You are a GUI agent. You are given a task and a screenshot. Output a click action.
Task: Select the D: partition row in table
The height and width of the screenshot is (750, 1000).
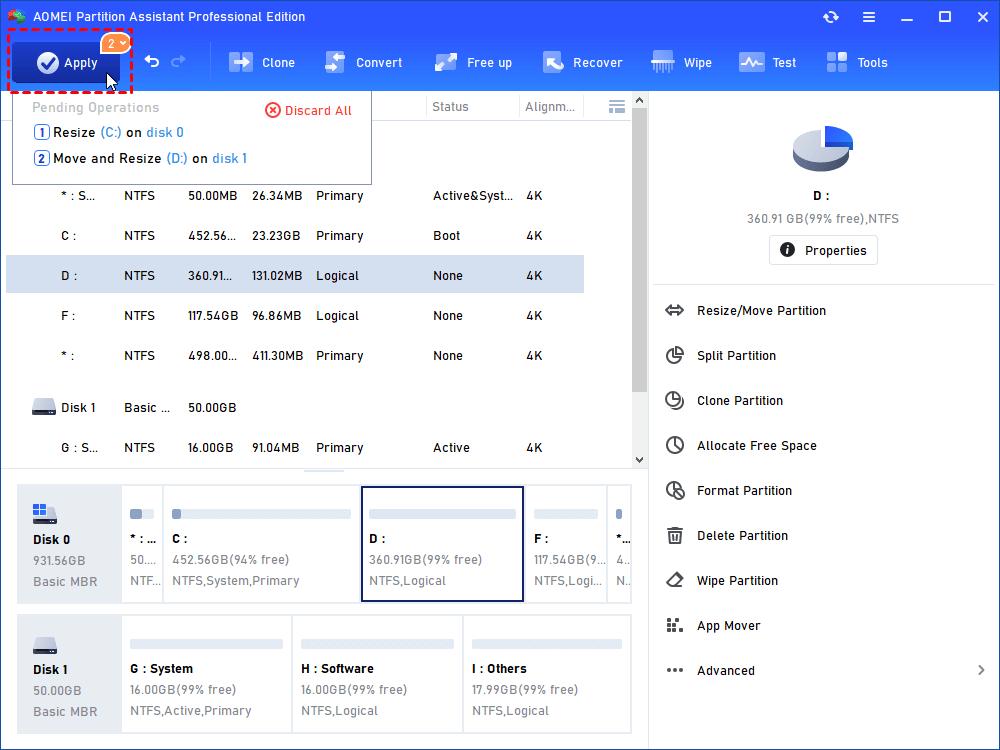[295, 275]
